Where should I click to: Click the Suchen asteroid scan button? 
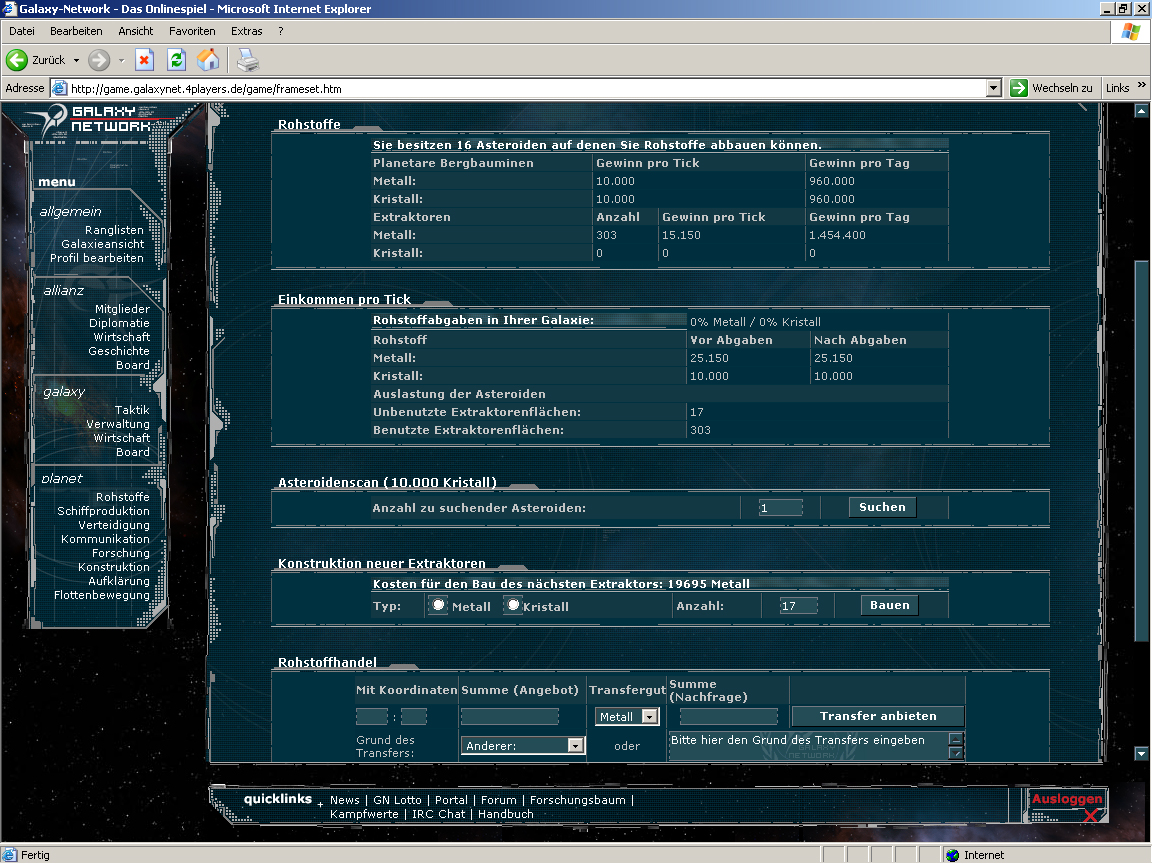[x=882, y=507]
